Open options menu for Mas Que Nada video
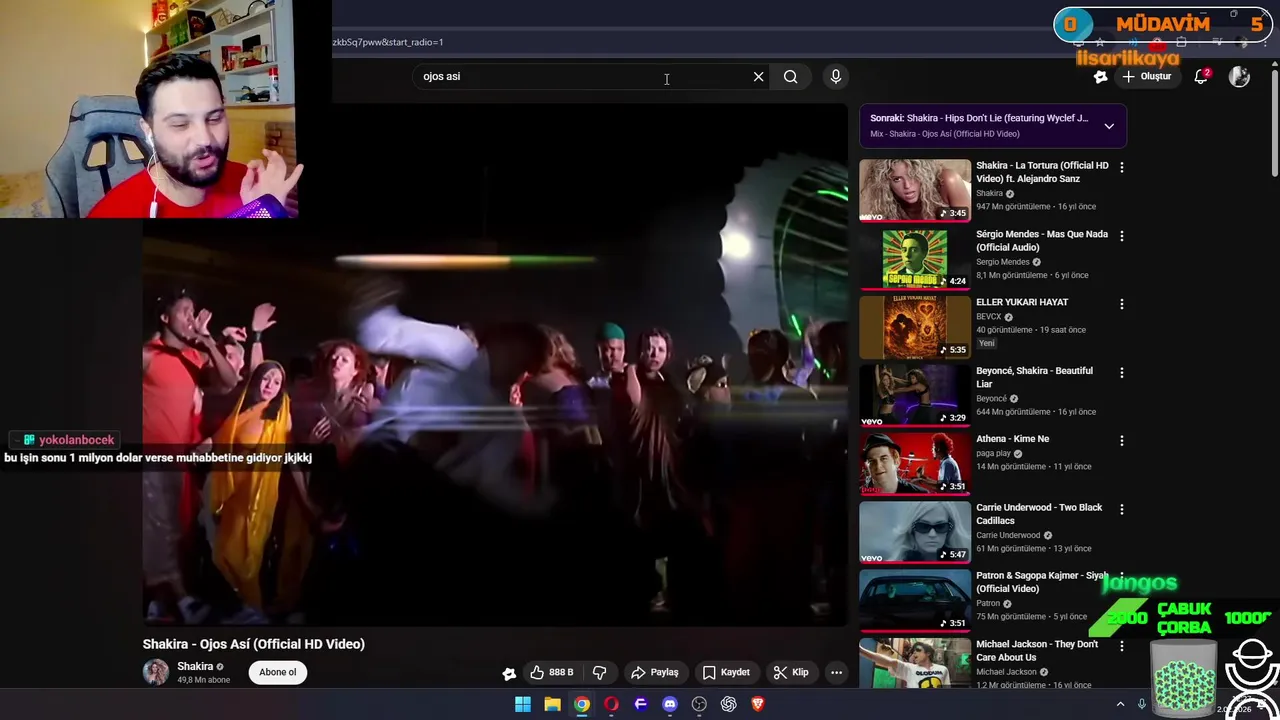 click(x=1121, y=236)
